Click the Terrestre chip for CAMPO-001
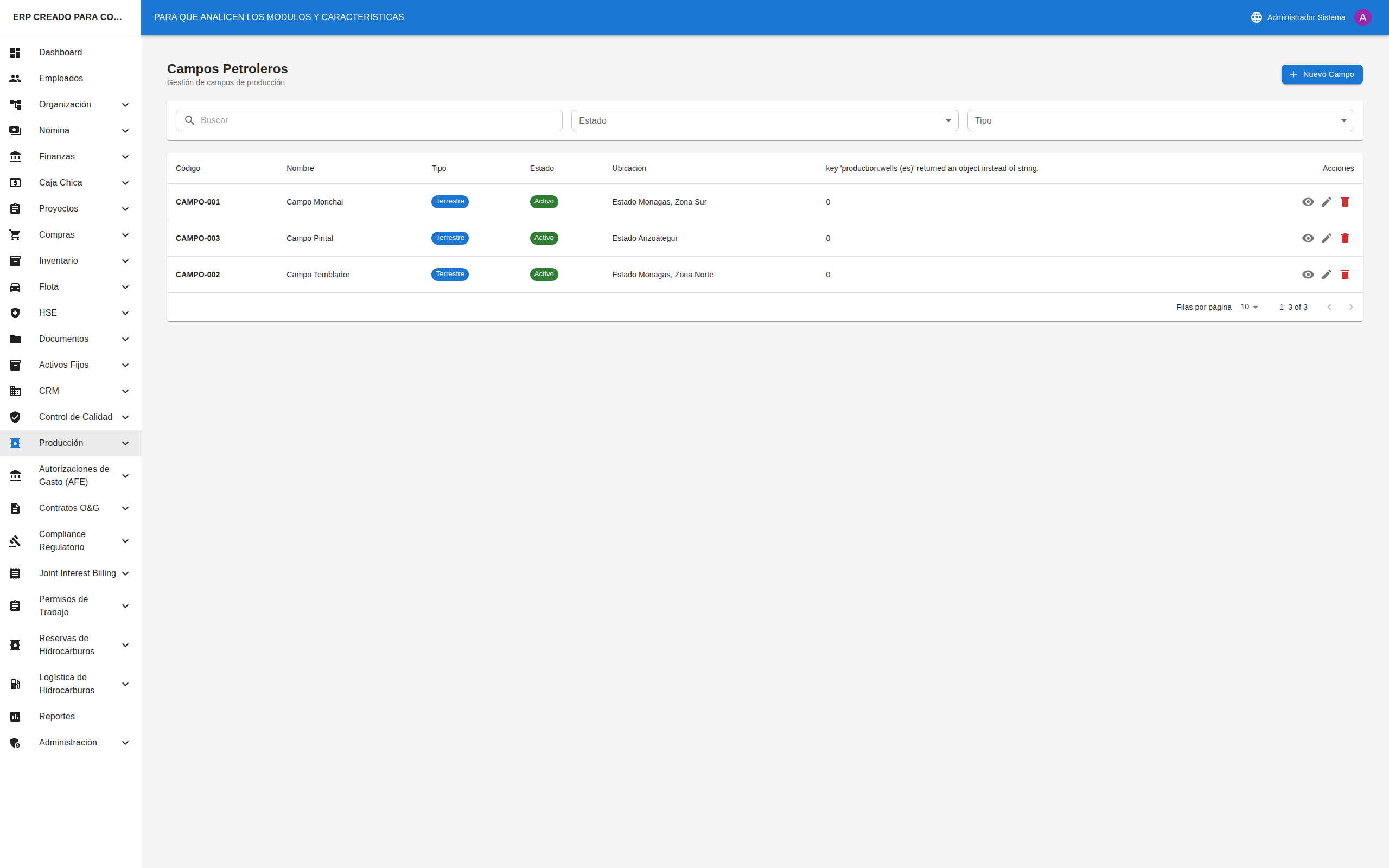The height and width of the screenshot is (868, 1389). pos(449,201)
